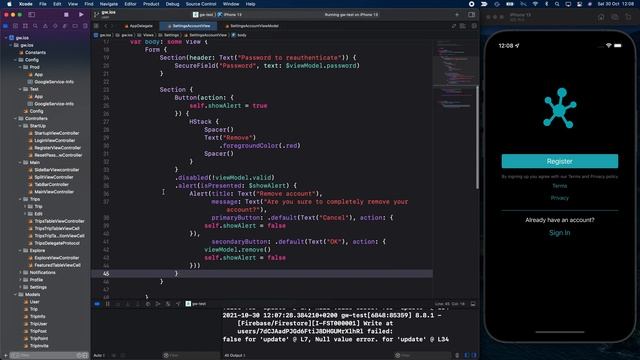Viewport: 640px width, 360px height.
Task: Toggle the inspector panel in Xcode
Action: pyautogui.click(x=471, y=15)
